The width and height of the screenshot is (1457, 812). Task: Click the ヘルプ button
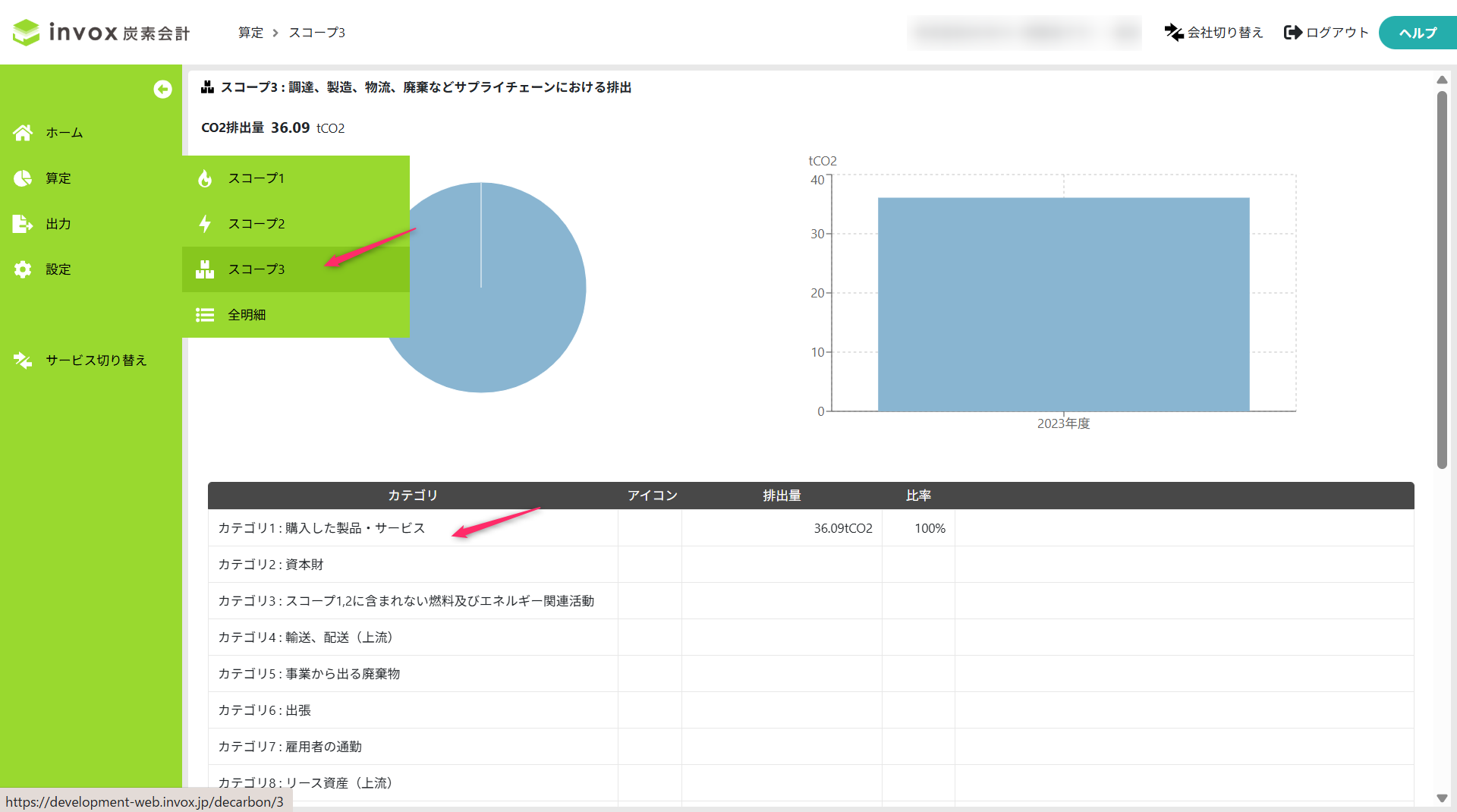coord(1418,33)
